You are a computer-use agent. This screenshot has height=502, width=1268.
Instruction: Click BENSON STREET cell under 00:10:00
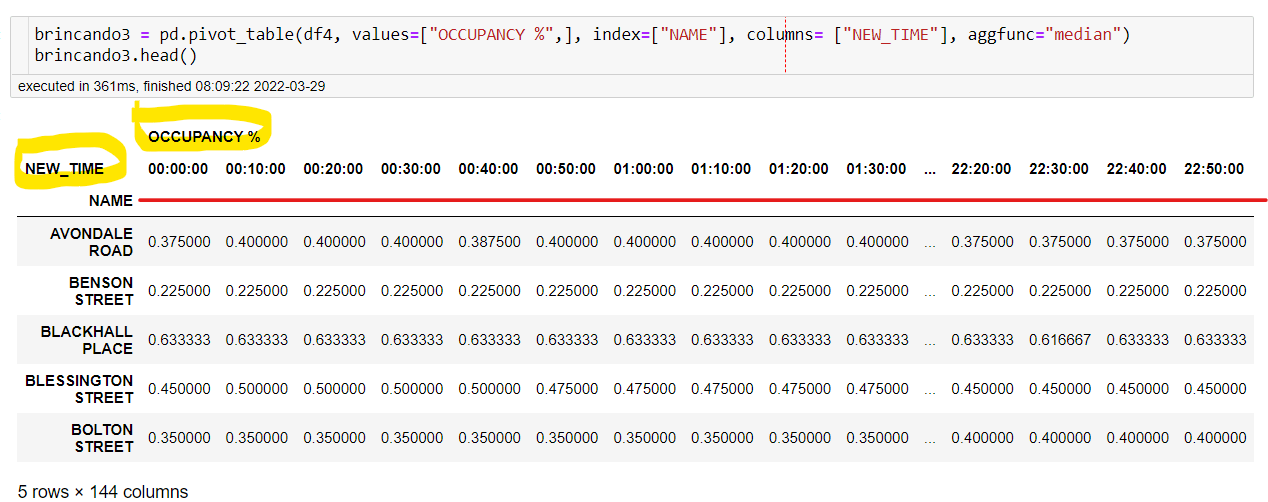click(256, 291)
